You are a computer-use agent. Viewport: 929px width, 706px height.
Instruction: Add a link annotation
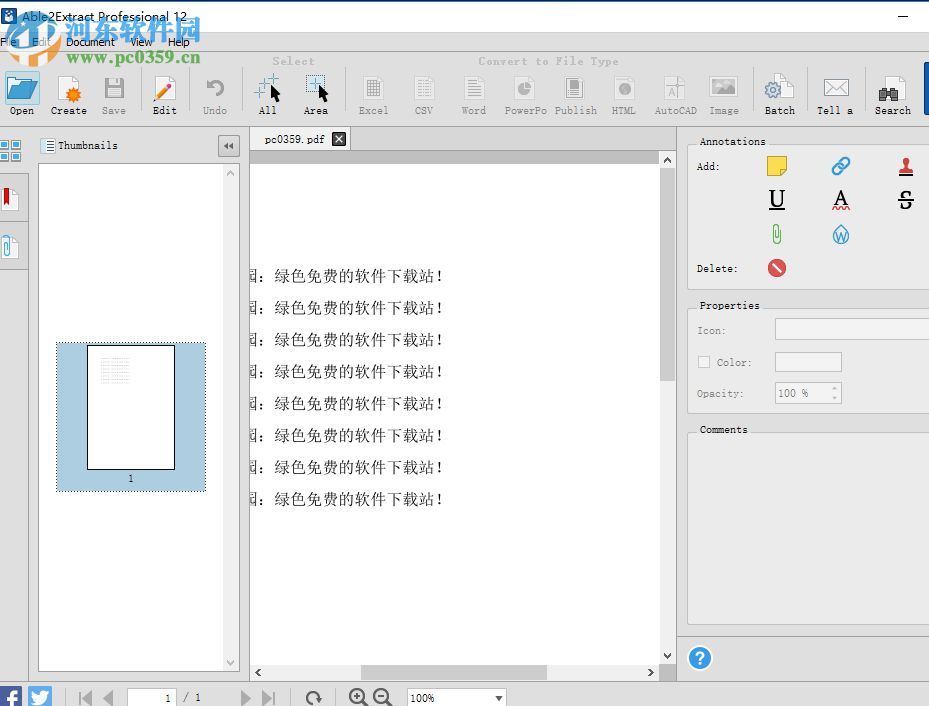point(841,166)
